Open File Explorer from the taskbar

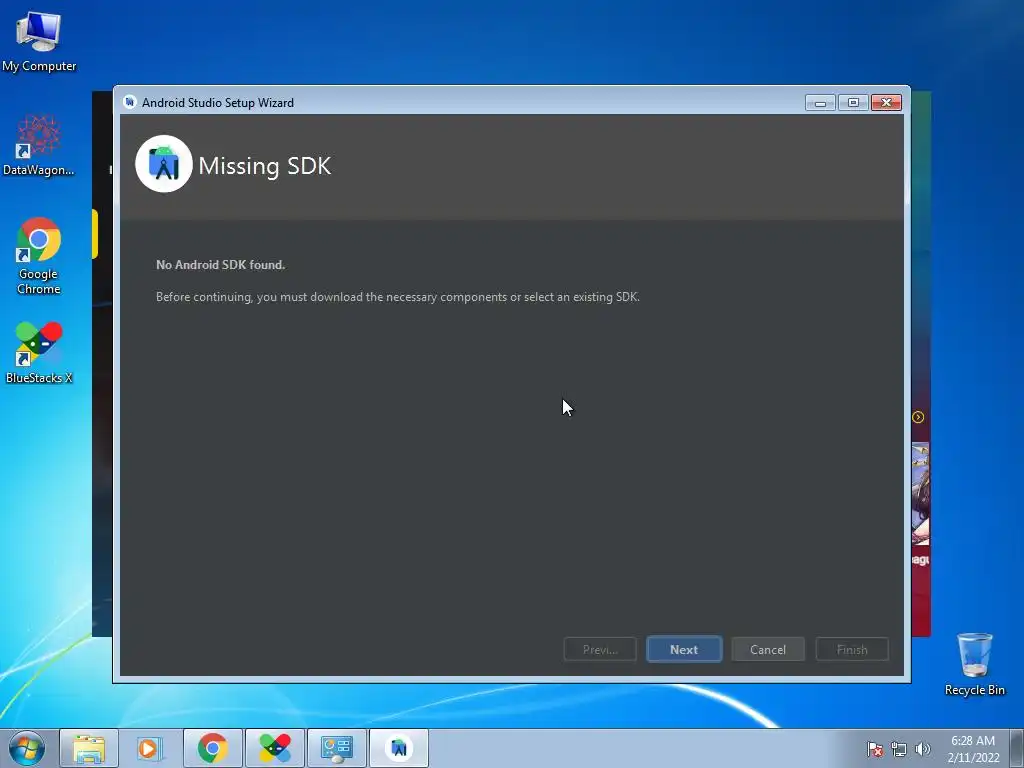click(89, 748)
